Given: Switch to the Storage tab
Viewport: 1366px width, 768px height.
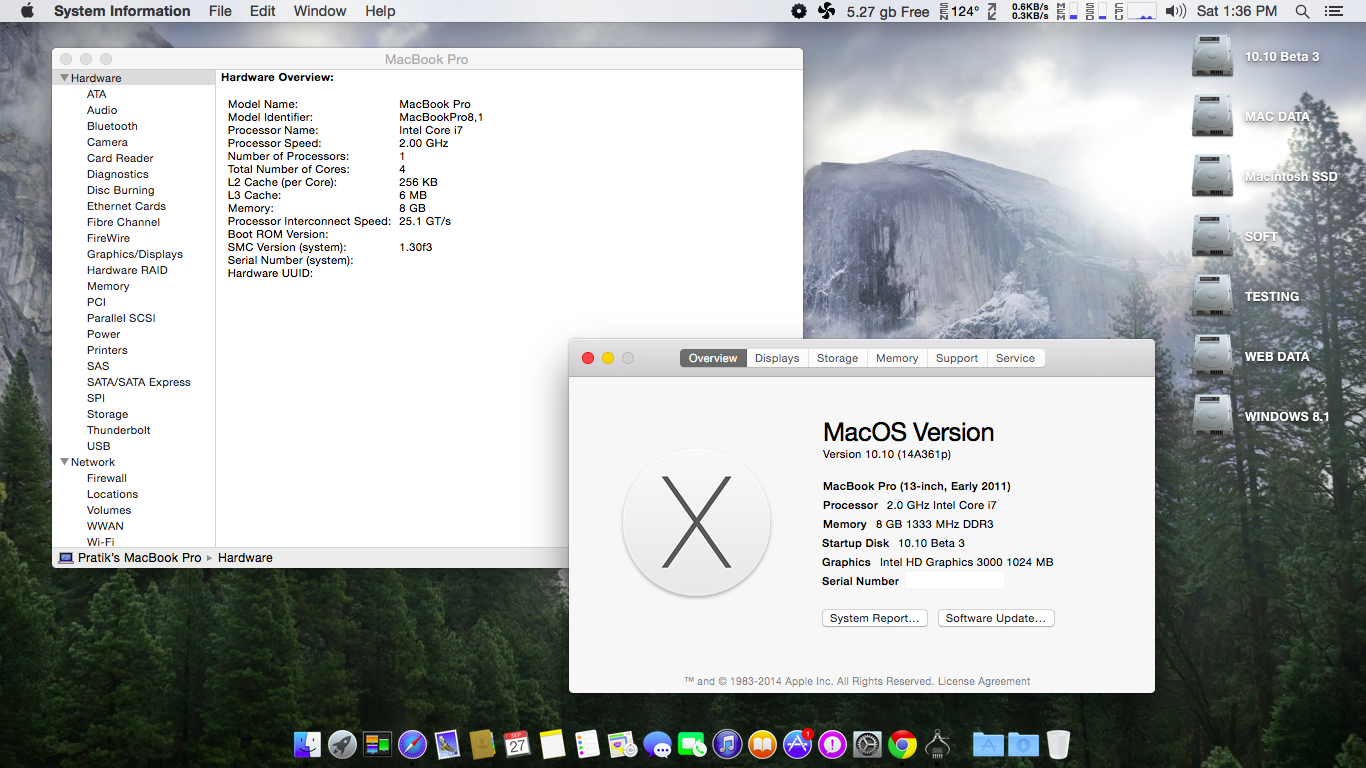Looking at the screenshot, I should click(x=837, y=358).
